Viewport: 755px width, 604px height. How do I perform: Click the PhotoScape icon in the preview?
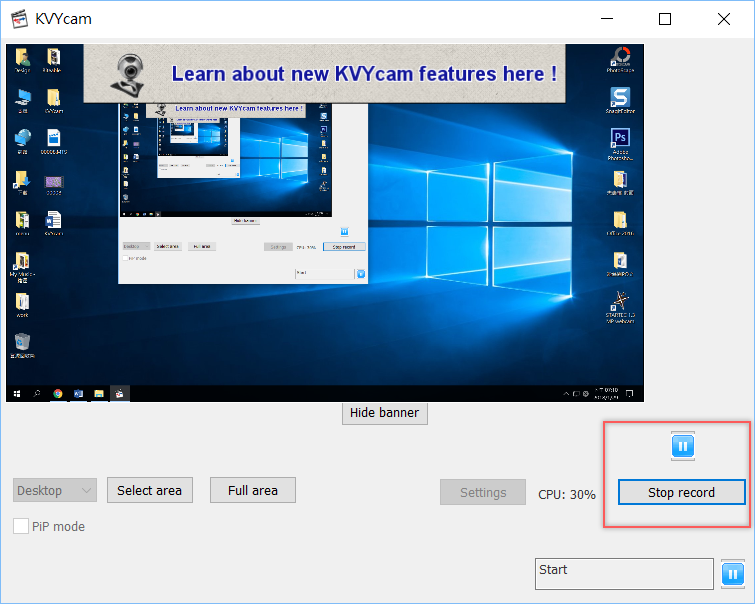tap(620, 56)
